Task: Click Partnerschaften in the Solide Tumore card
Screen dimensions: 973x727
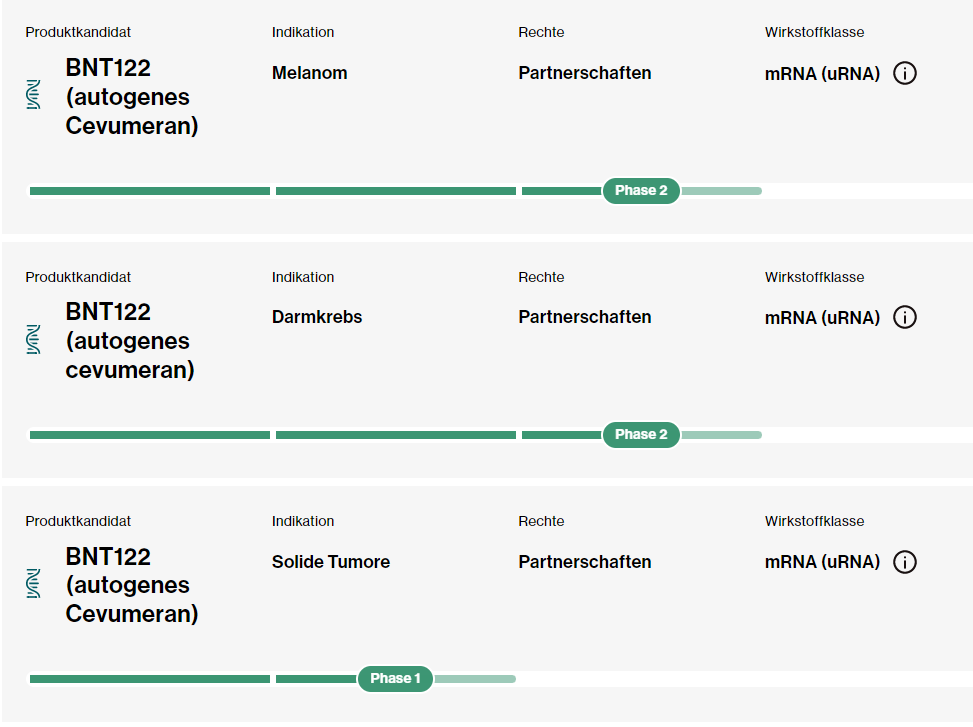Action: pyautogui.click(x=585, y=562)
